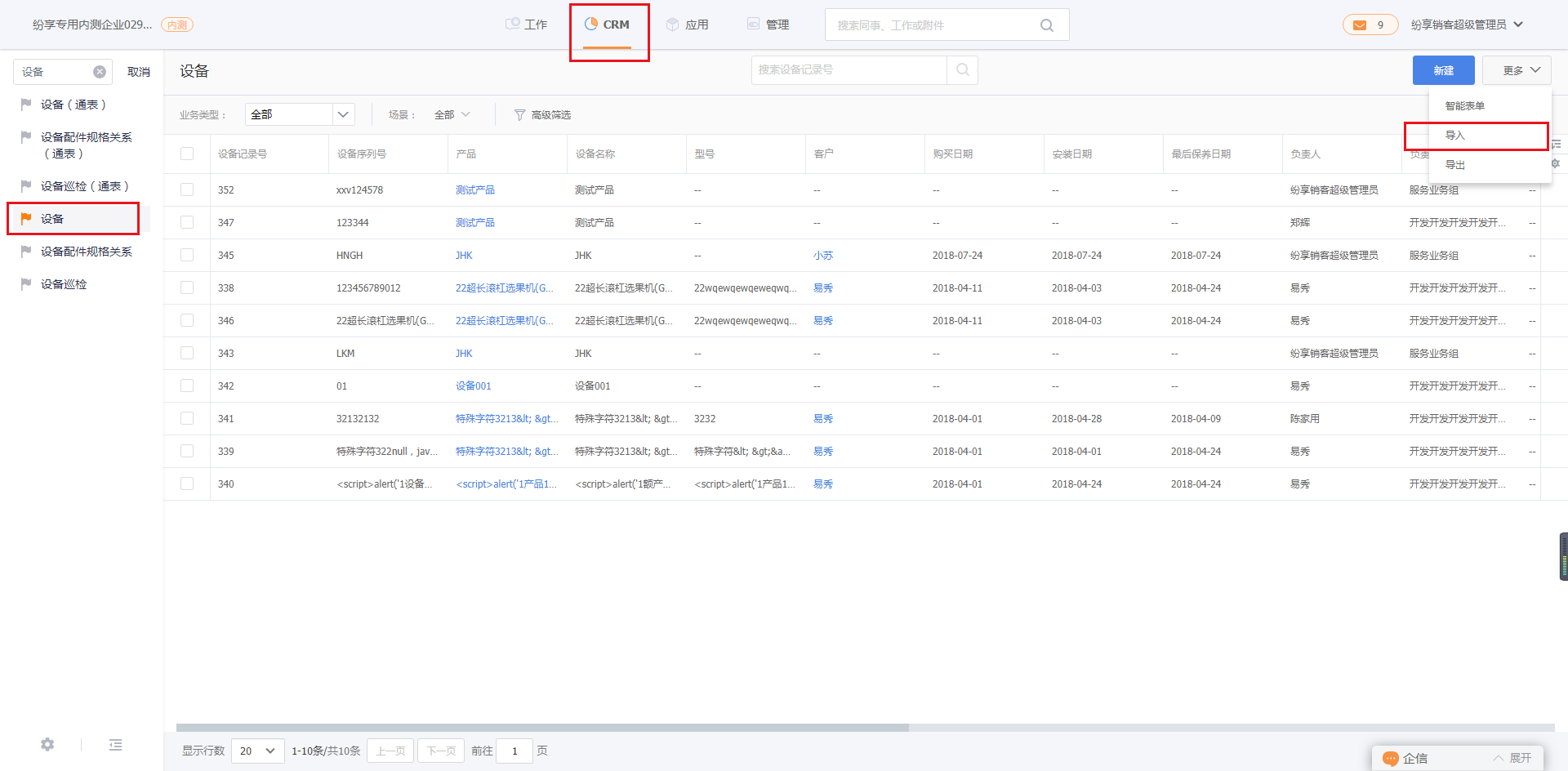The image size is (1568, 771).
Task: Open the 业务类型 全部 dropdown
Action: point(300,114)
